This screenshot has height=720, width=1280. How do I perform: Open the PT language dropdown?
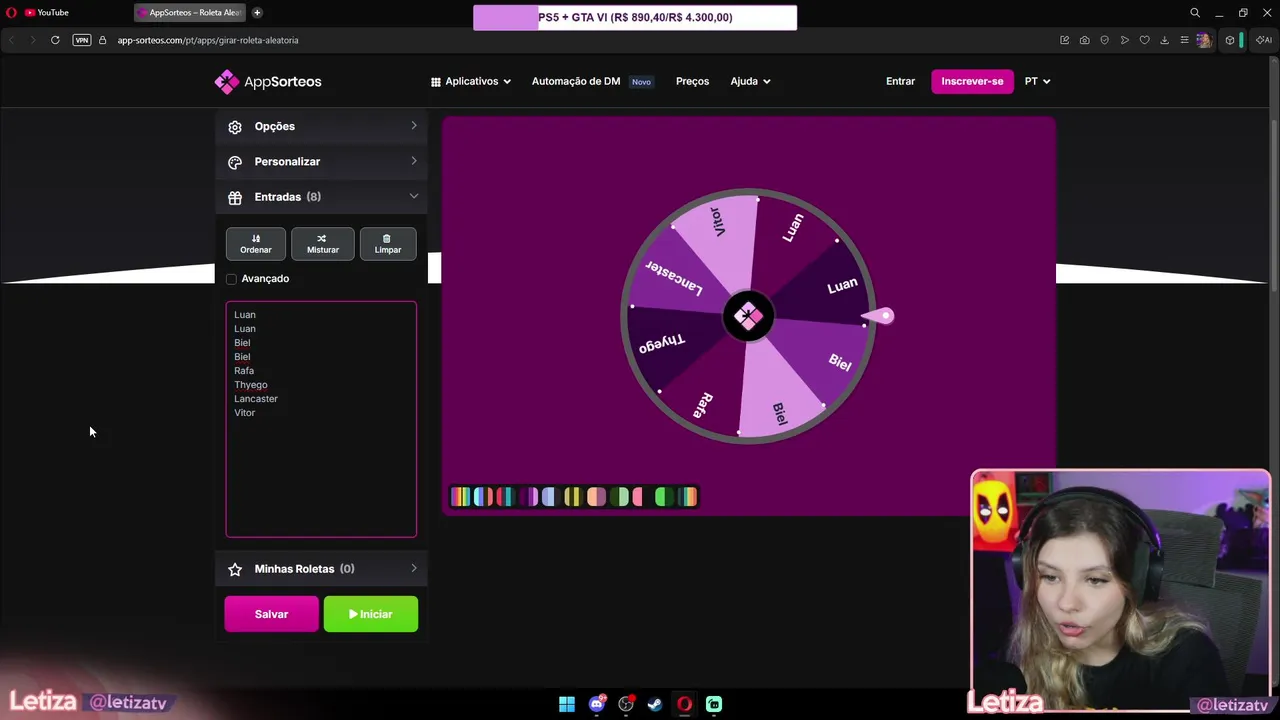click(1037, 82)
